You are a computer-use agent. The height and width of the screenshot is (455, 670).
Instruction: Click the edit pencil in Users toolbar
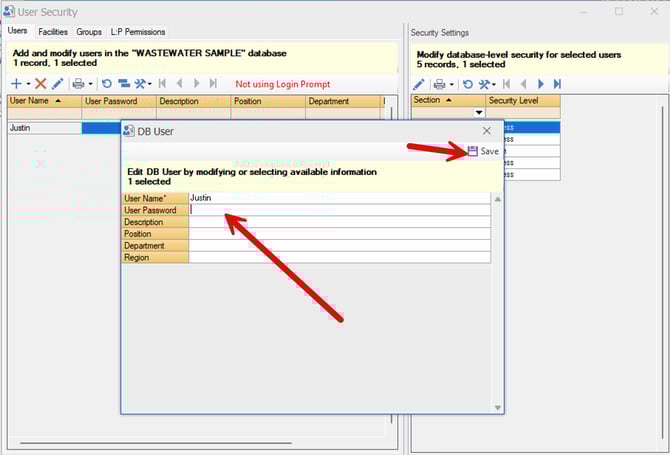click(58, 84)
